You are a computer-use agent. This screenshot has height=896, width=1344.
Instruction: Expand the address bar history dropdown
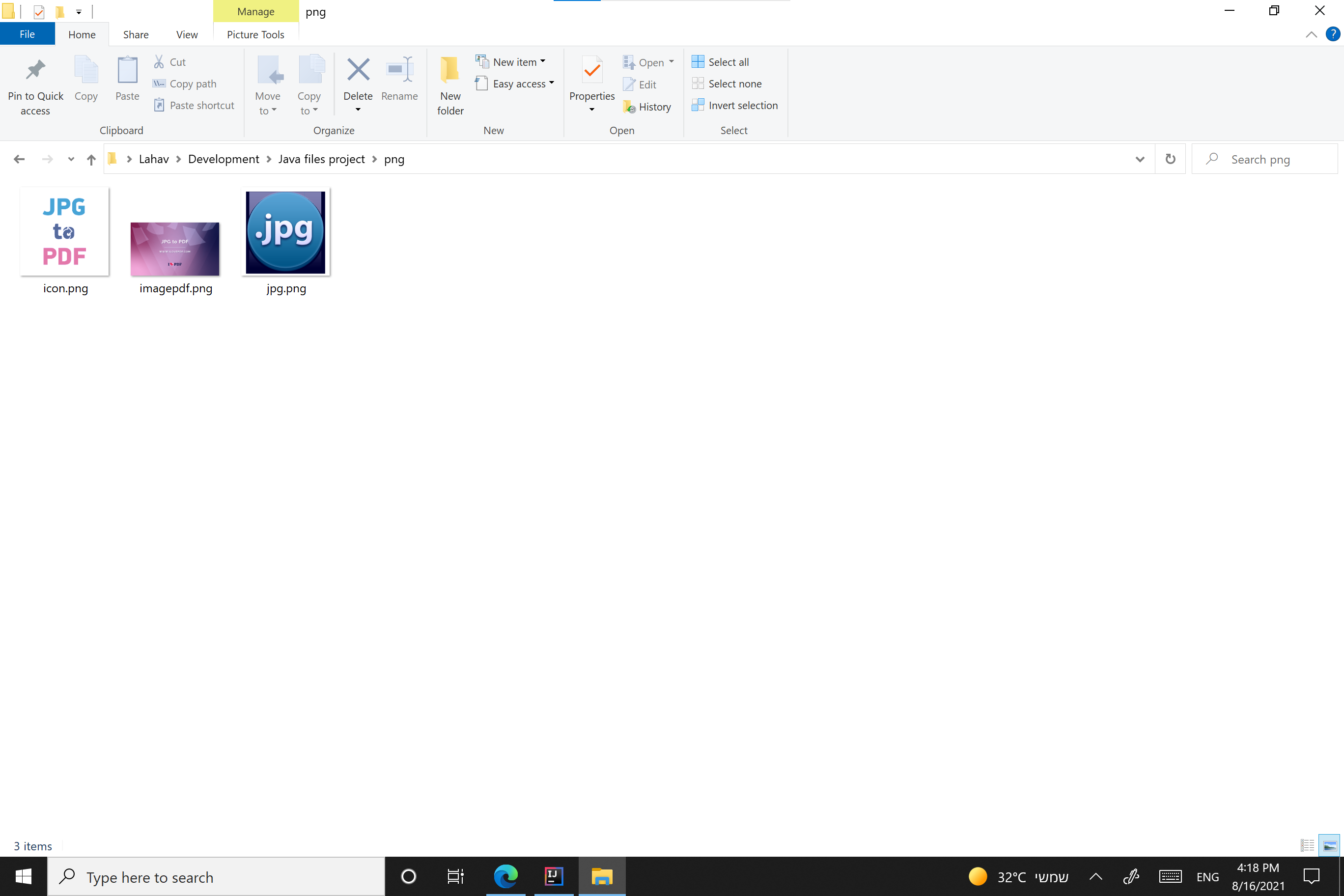click(x=1140, y=160)
